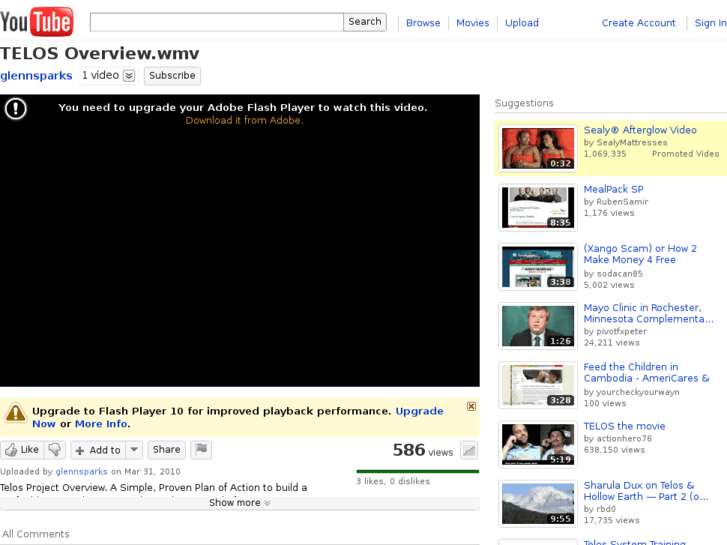Open Mayo Clinic video thumbnail
This screenshot has height=545, width=727.
tap(538, 326)
